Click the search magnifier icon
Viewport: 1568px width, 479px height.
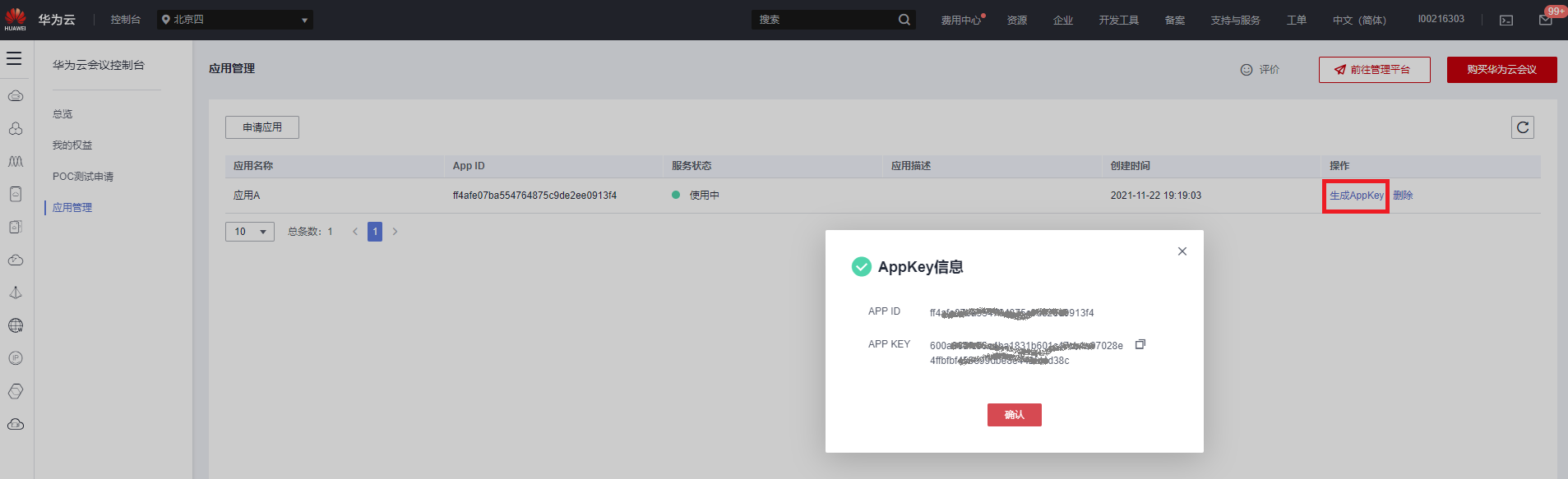click(x=904, y=20)
